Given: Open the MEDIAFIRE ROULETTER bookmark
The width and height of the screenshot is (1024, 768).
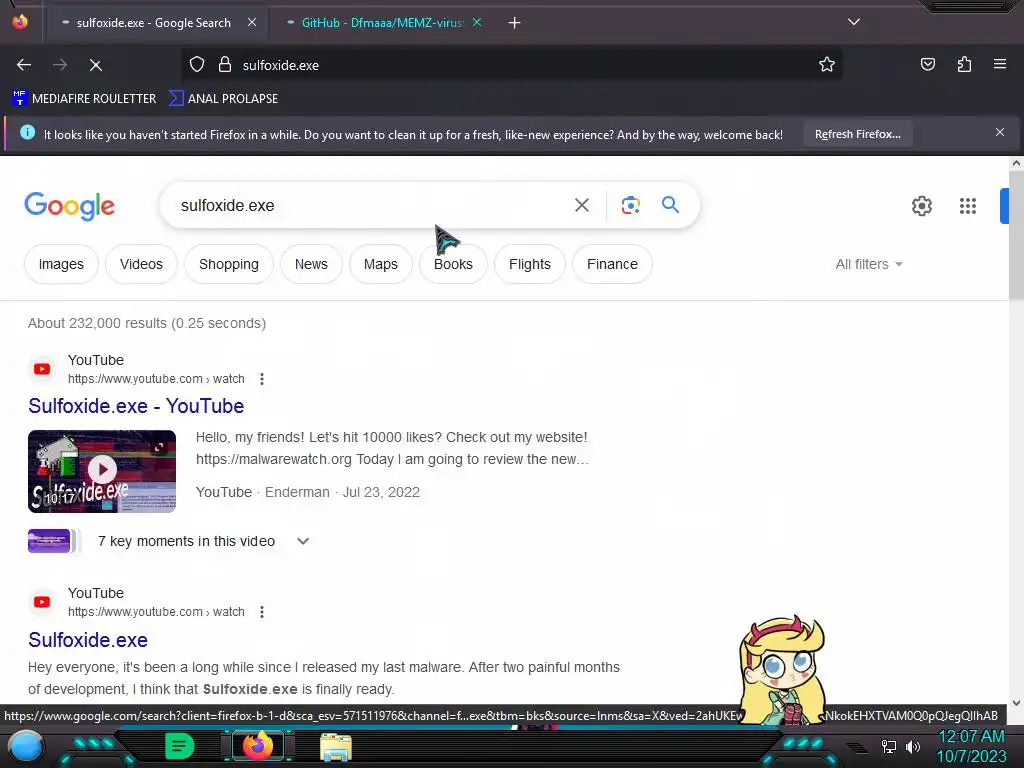Looking at the screenshot, I should point(84,99).
